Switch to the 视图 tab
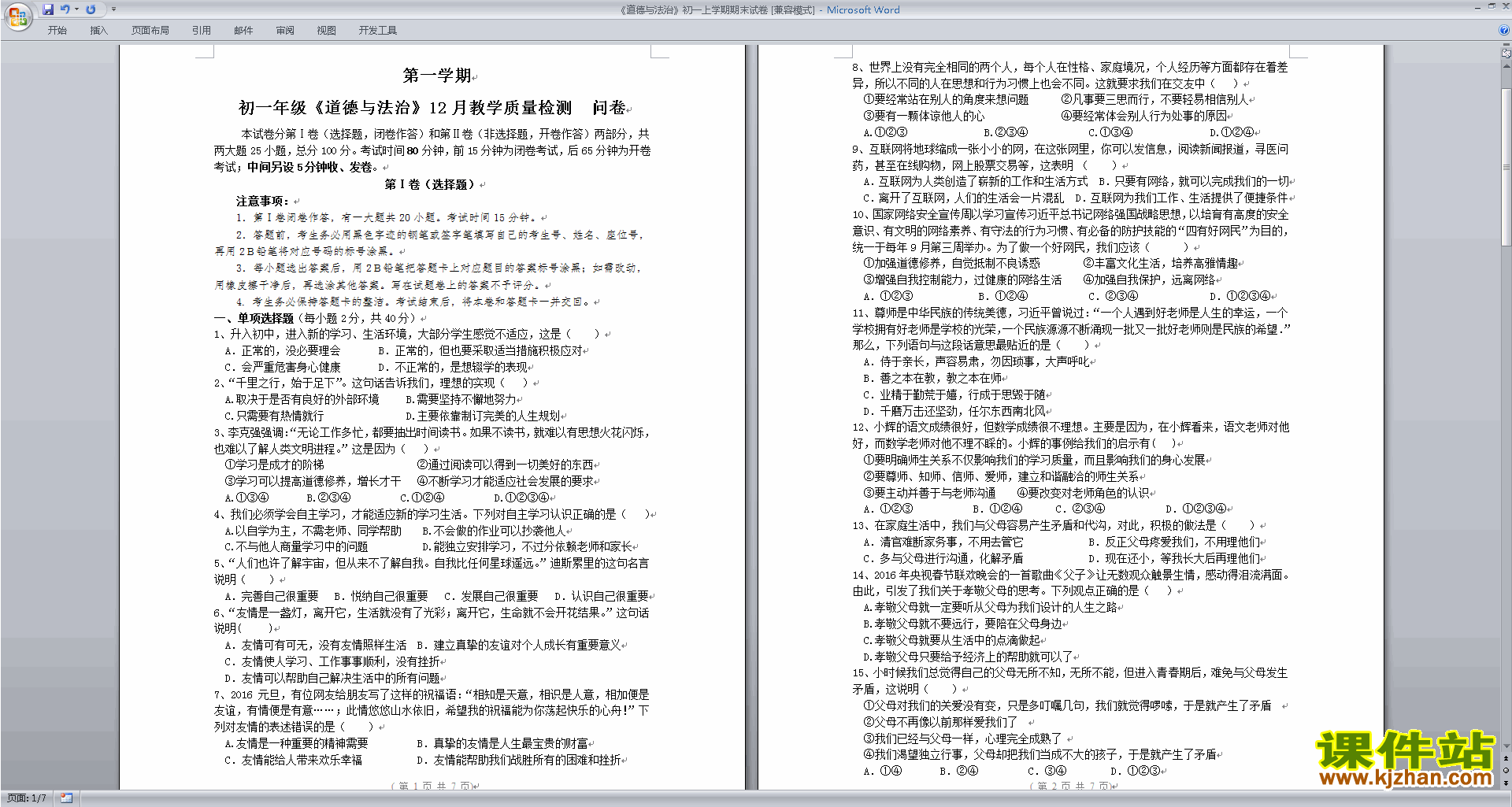Viewport: 1512px width, 807px height. coord(327,31)
